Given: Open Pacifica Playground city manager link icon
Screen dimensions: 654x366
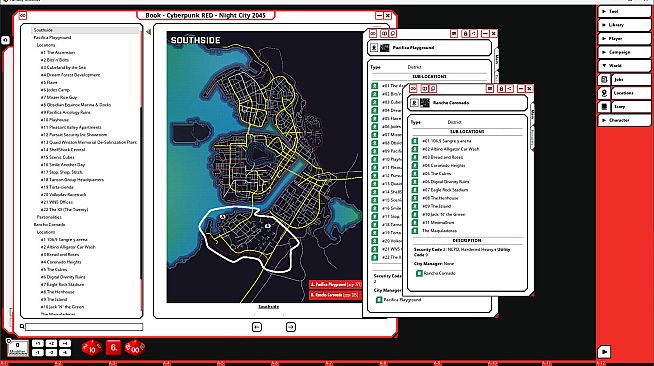Looking at the screenshot, I should 379,300.
